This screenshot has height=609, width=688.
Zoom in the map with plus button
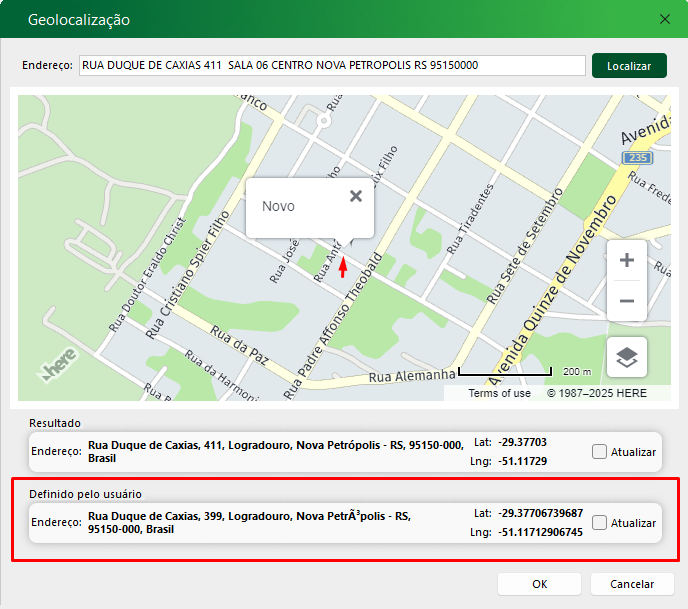coord(627,260)
